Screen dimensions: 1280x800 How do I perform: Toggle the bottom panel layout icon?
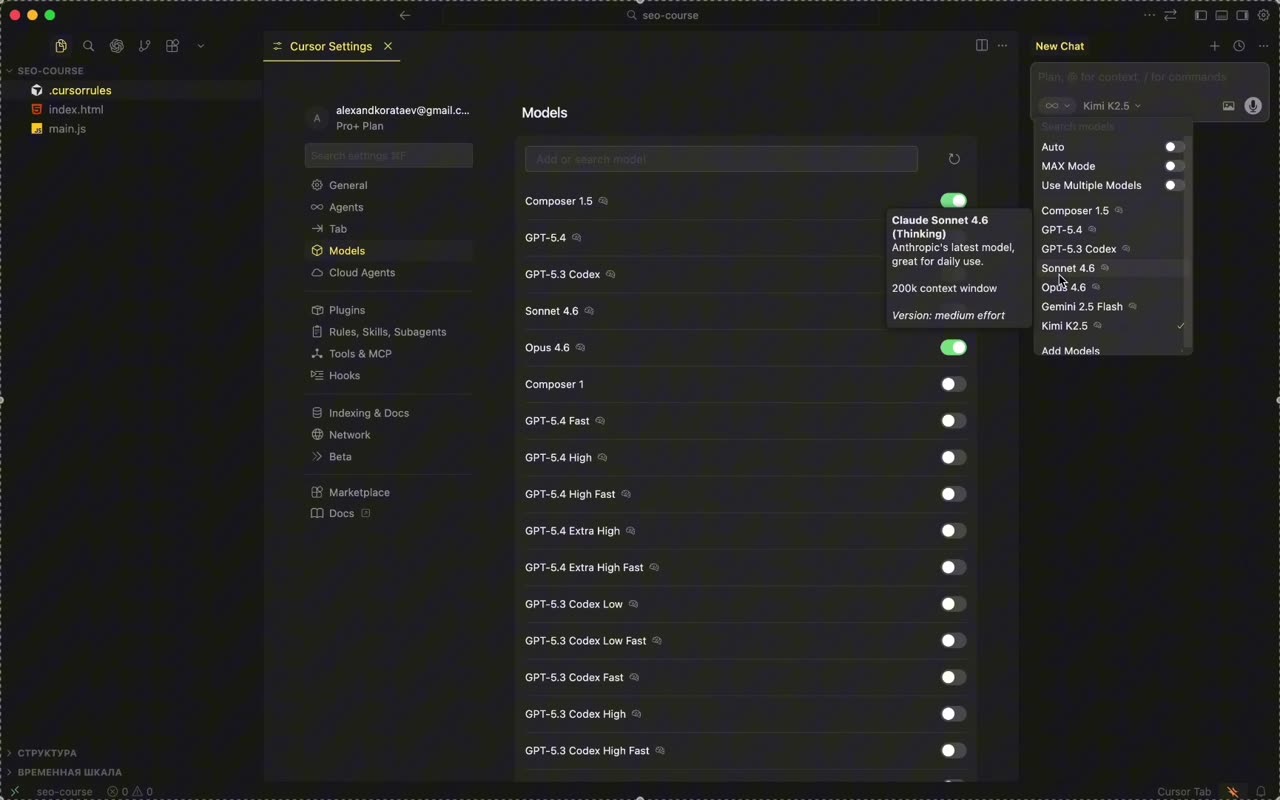[1222, 15]
